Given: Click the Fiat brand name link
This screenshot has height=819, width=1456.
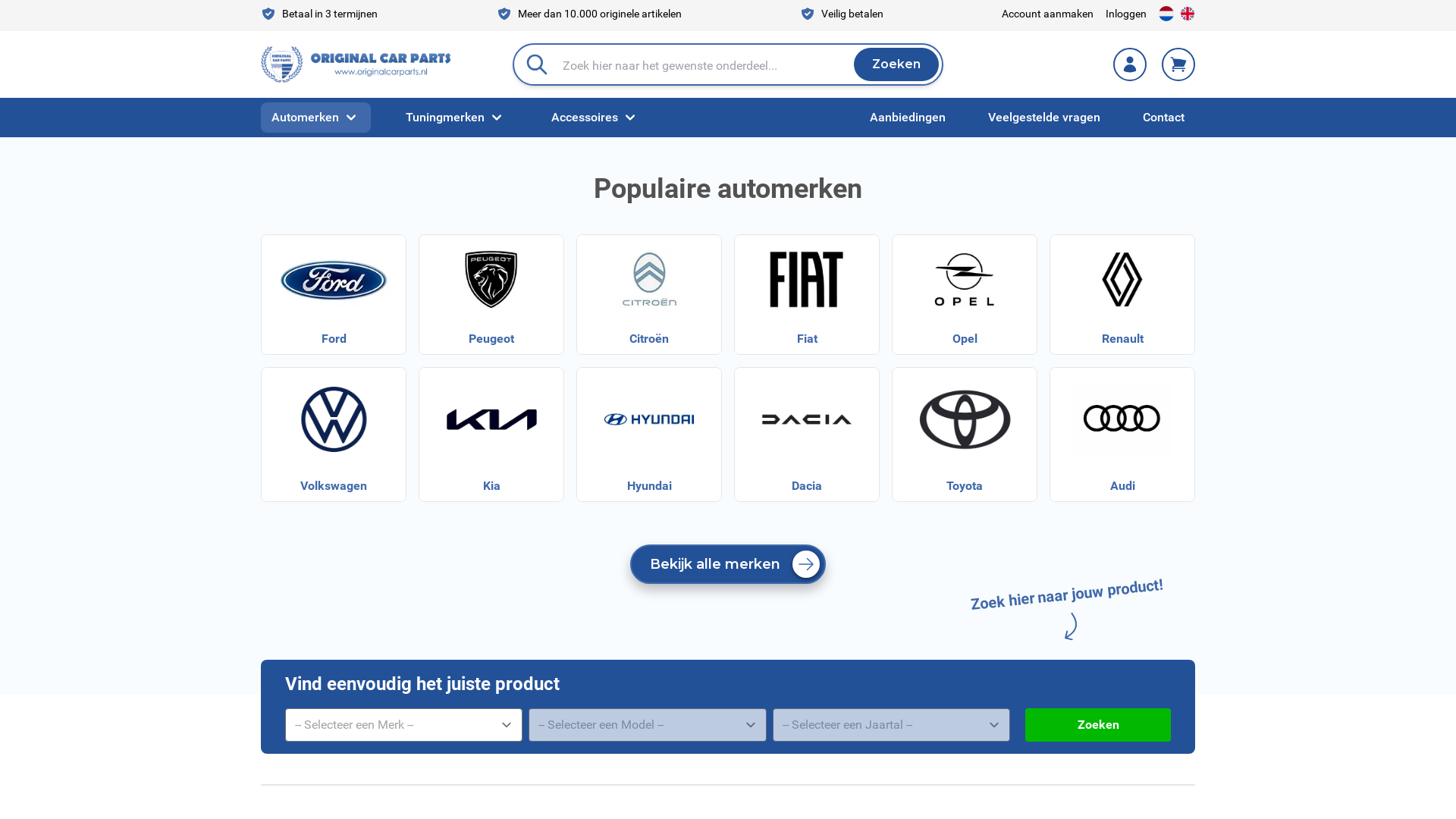Looking at the screenshot, I should 807,339.
